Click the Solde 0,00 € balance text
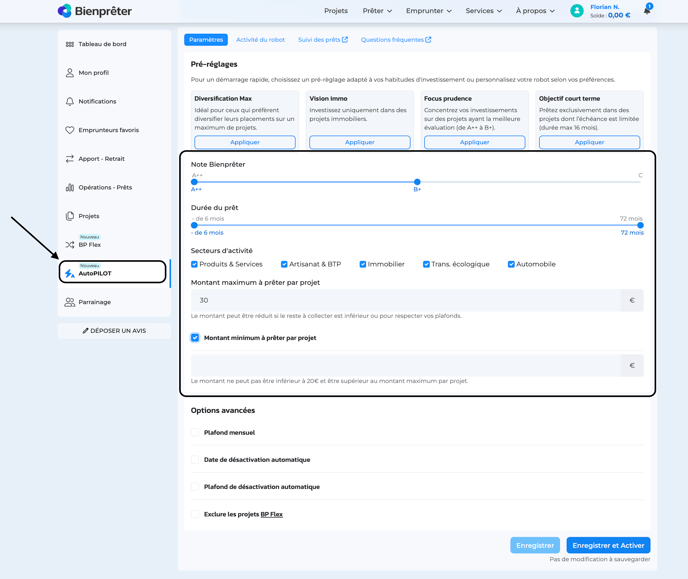Viewport: 688px width, 579px height. [x=610, y=15]
